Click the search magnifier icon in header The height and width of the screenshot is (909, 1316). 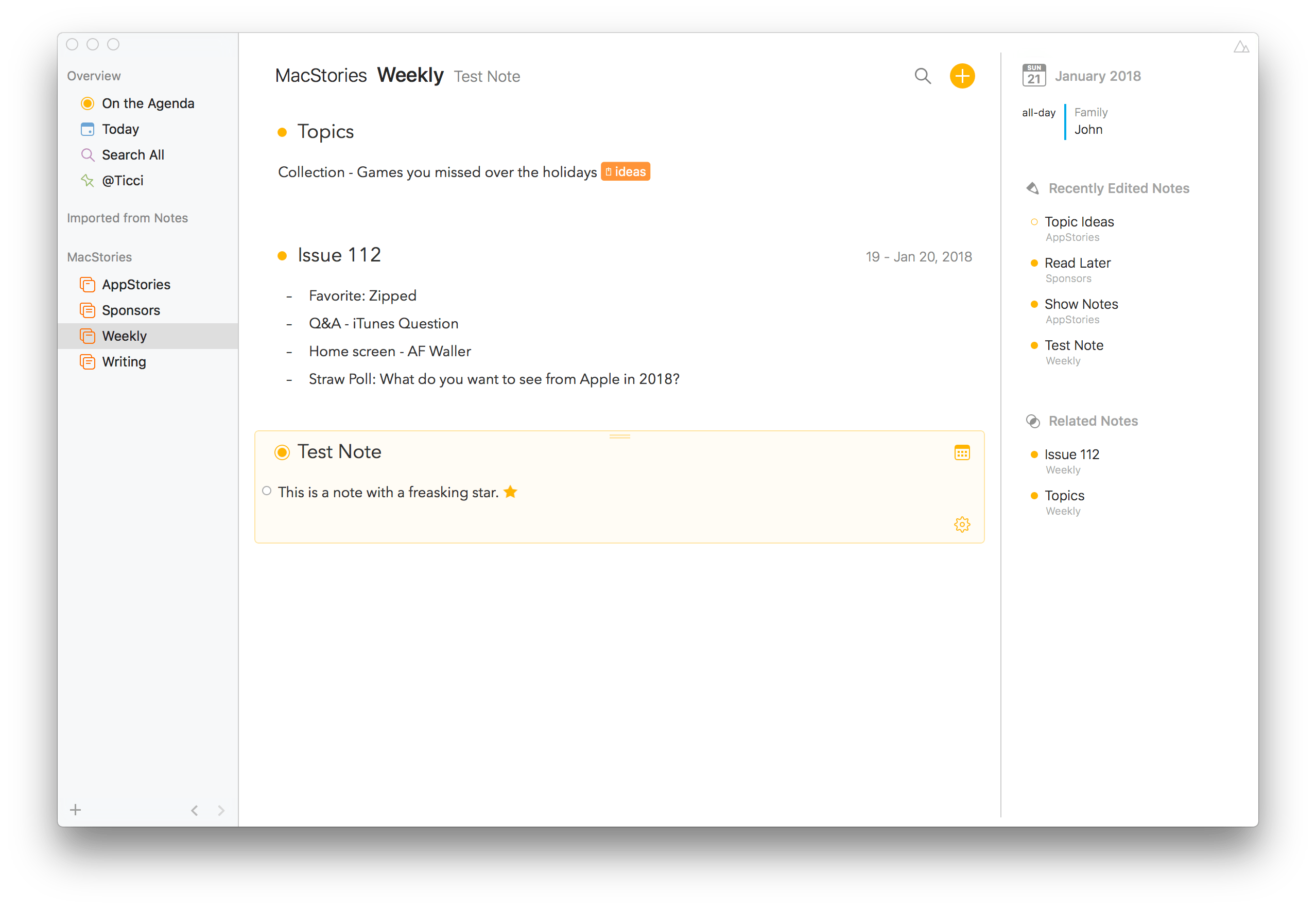pos(922,76)
